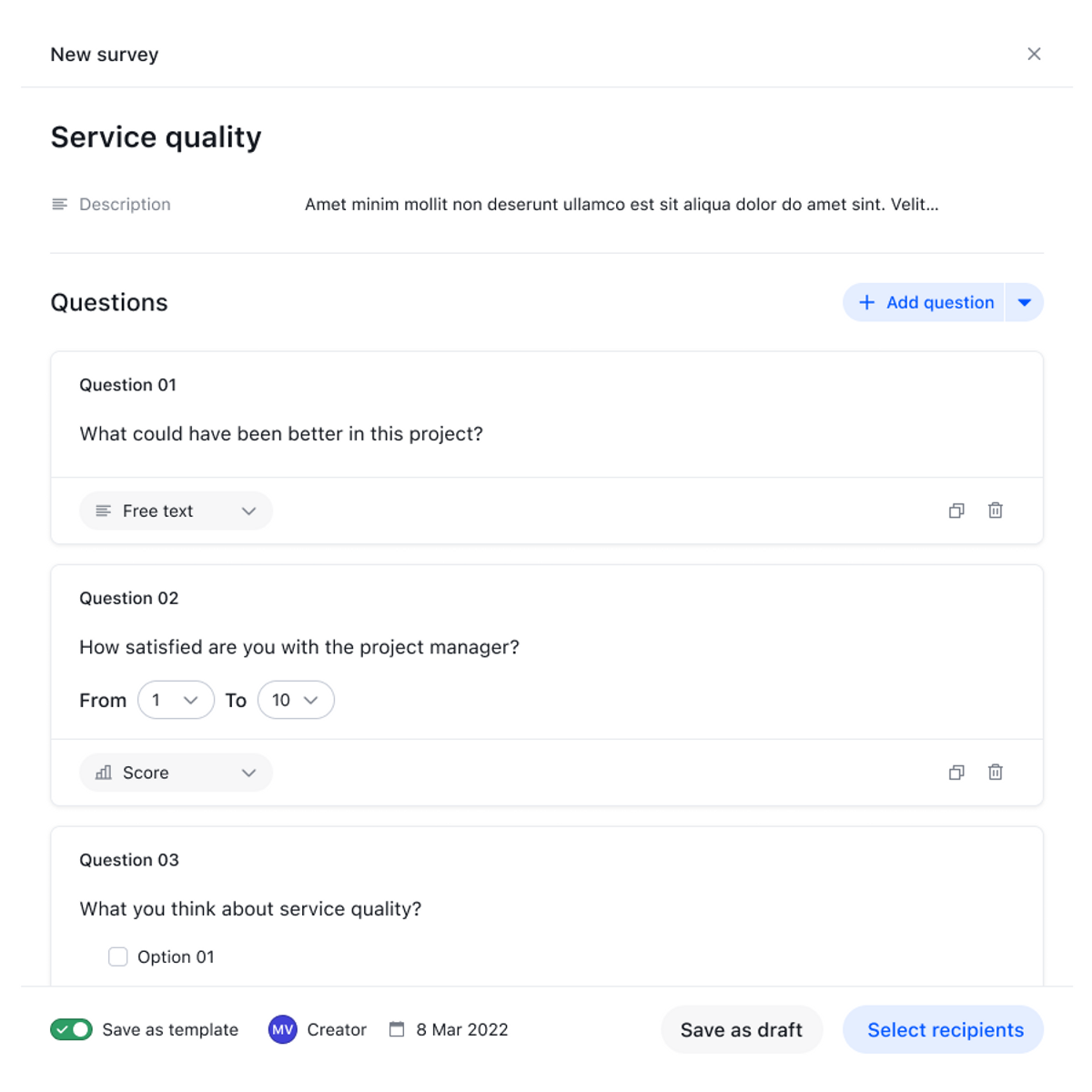
Task: Expand the From value dropdown showing 1
Action: coord(176,700)
